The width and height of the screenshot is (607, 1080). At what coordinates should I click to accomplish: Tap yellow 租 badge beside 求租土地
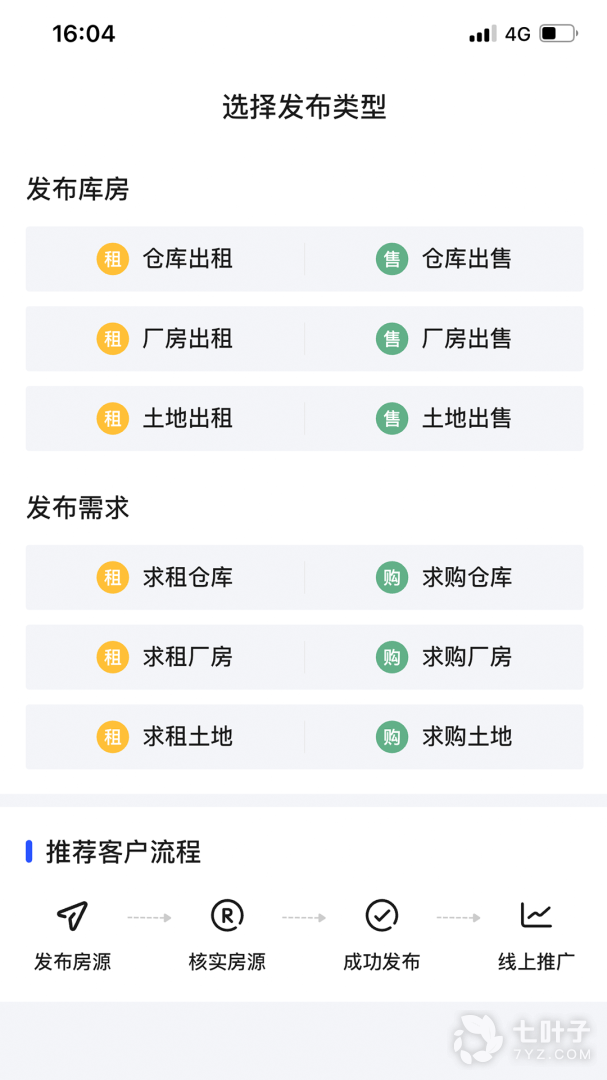pyautogui.click(x=113, y=737)
